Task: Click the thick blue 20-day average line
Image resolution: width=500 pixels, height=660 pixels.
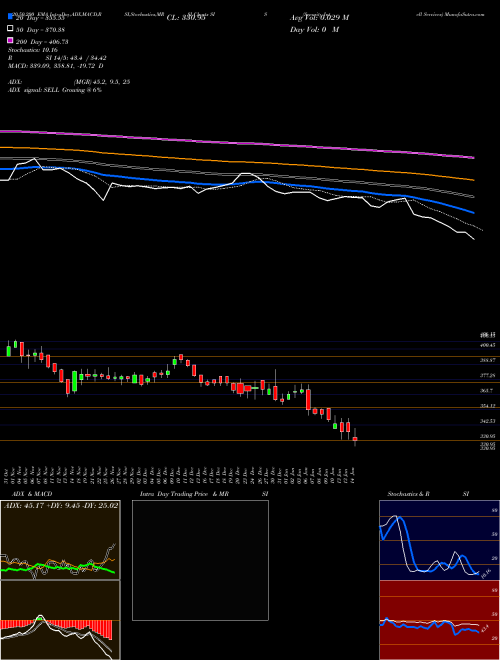Action: tap(236, 184)
